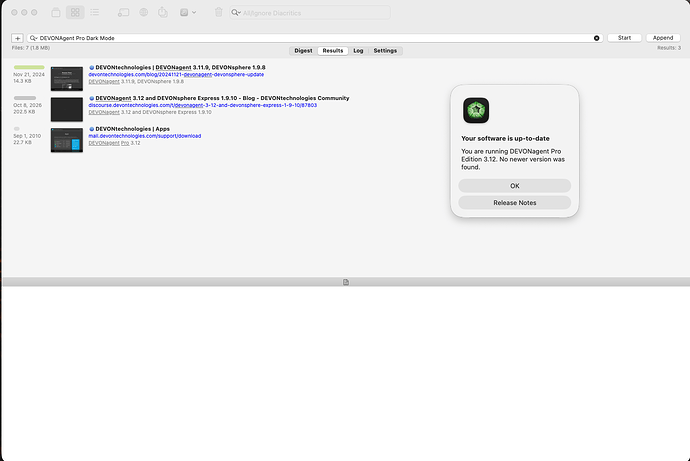
Task: Click the 202.5 KB size text
Action: click(x=24, y=112)
